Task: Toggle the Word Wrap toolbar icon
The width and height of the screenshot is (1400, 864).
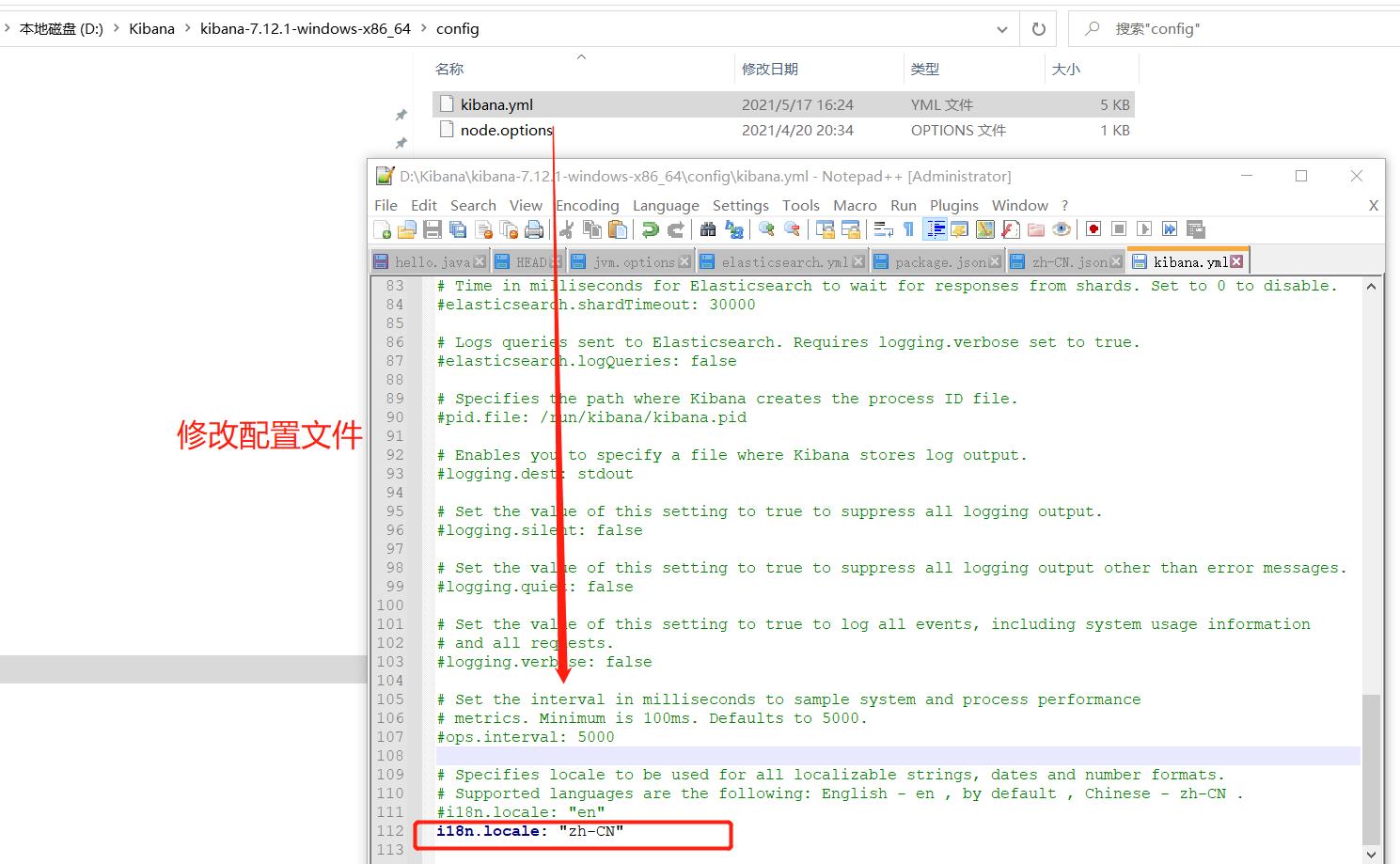Action: [884, 229]
